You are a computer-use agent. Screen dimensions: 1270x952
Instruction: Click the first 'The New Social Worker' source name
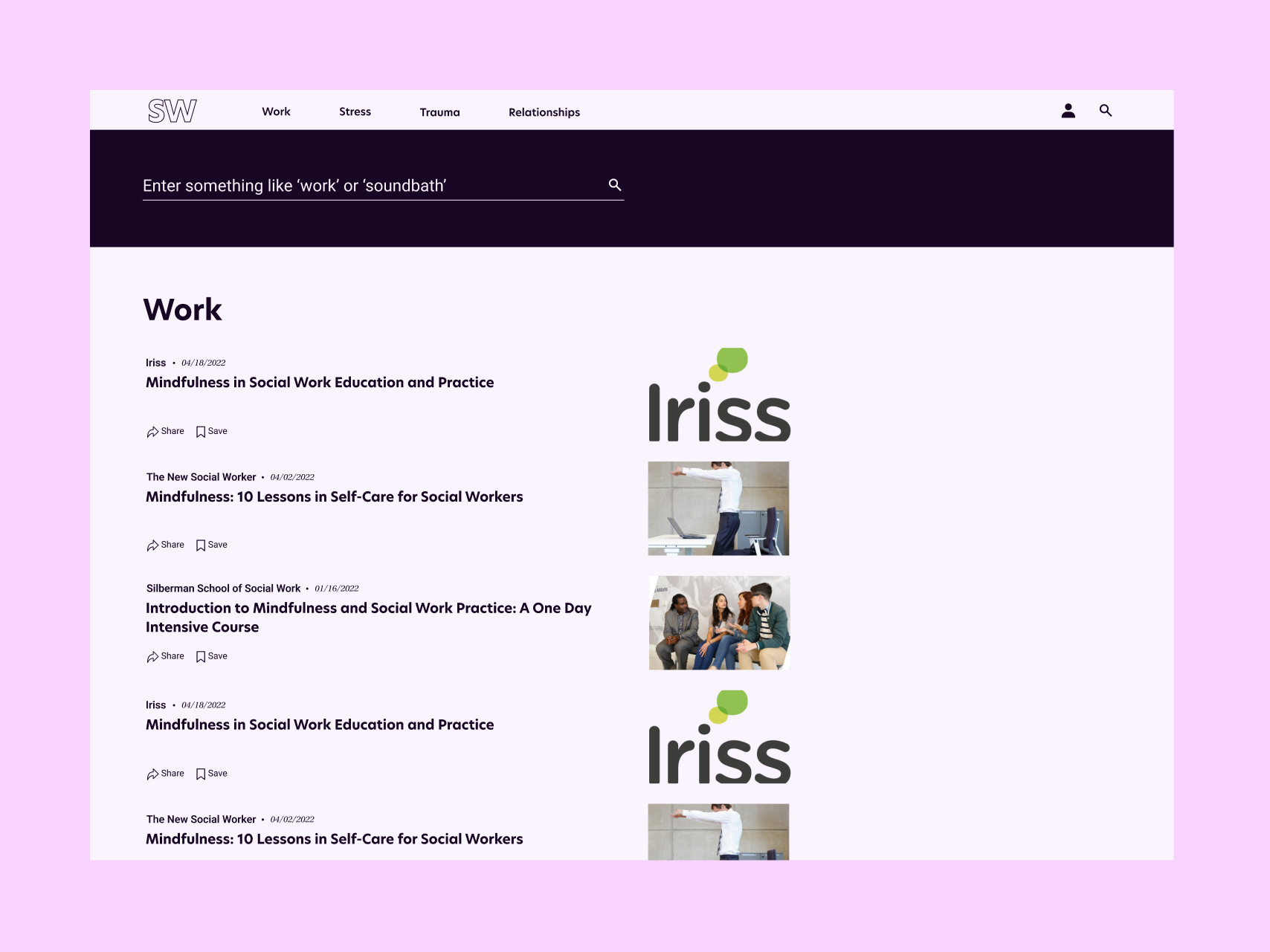(201, 477)
